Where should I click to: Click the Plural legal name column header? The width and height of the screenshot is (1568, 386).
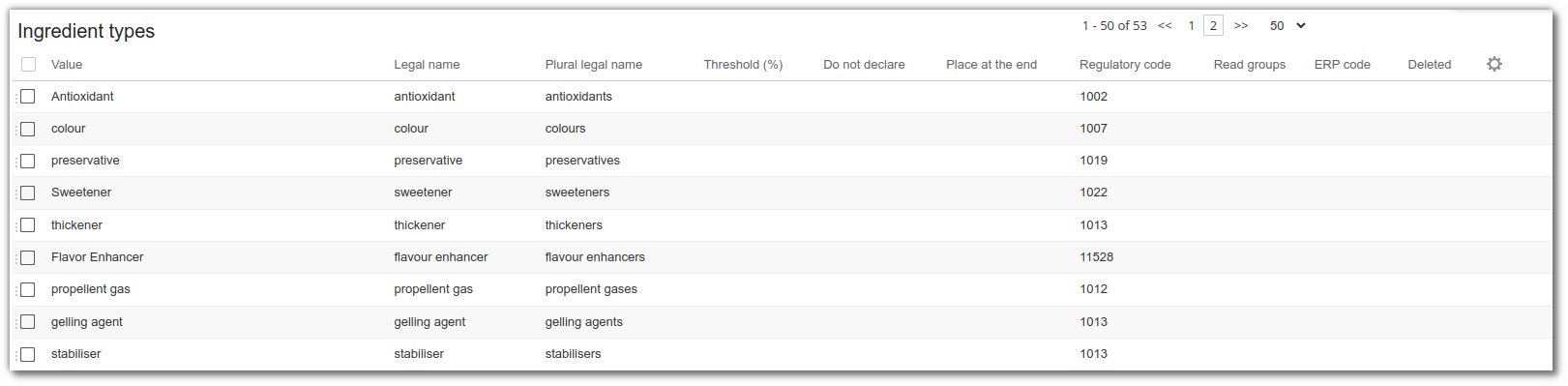point(593,65)
